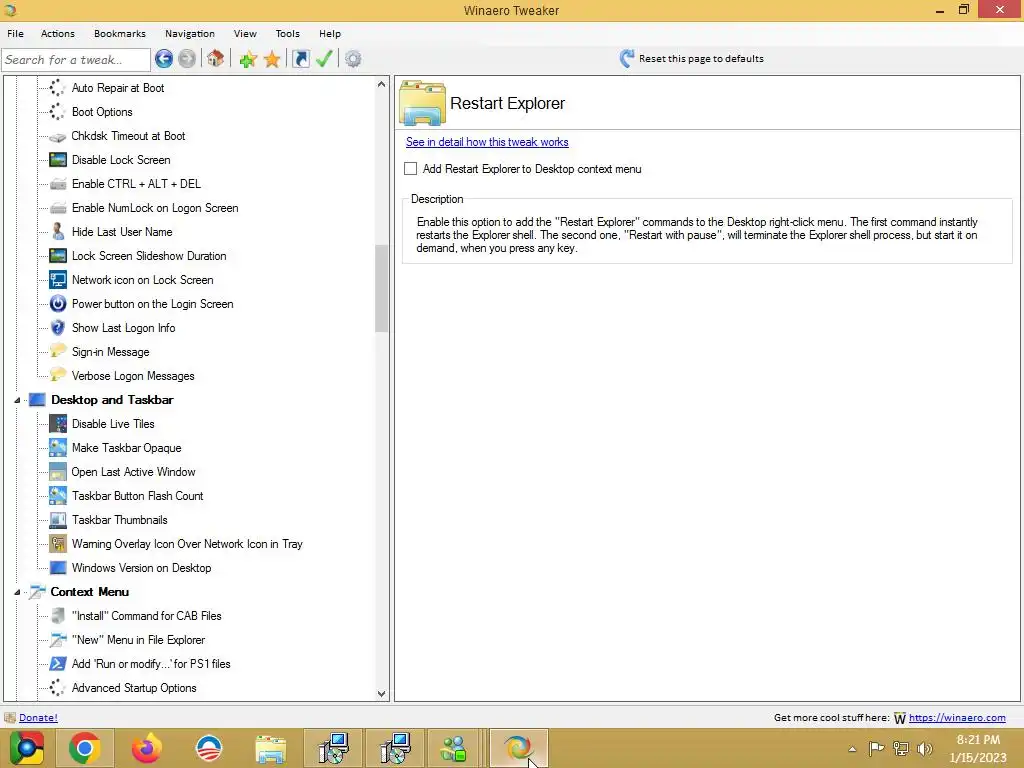Click the shortcut arrow toolbar icon
The height and width of the screenshot is (768, 1024).
(300, 59)
